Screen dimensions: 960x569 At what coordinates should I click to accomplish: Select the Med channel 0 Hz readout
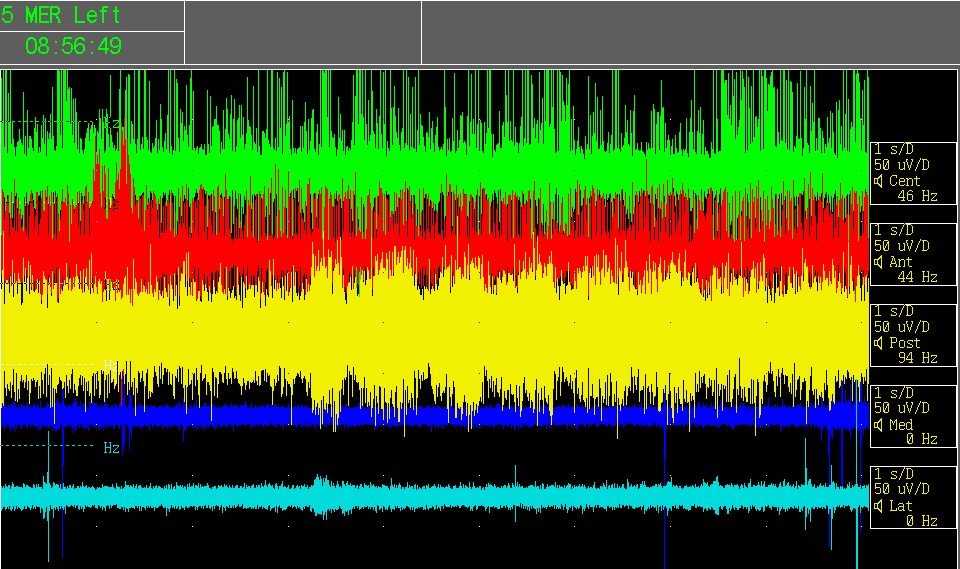coord(921,439)
